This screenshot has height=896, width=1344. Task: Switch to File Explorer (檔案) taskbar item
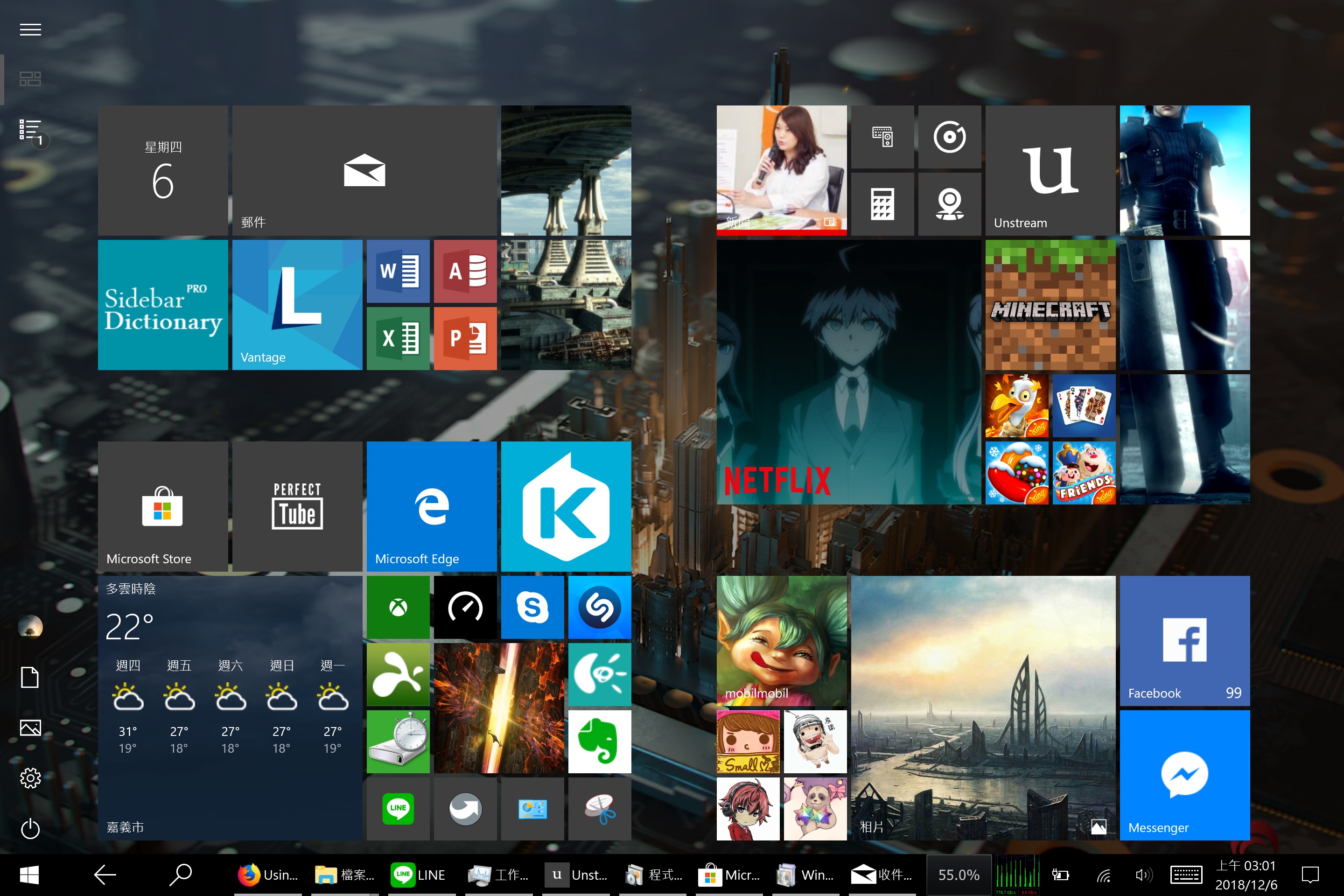pyautogui.click(x=345, y=875)
